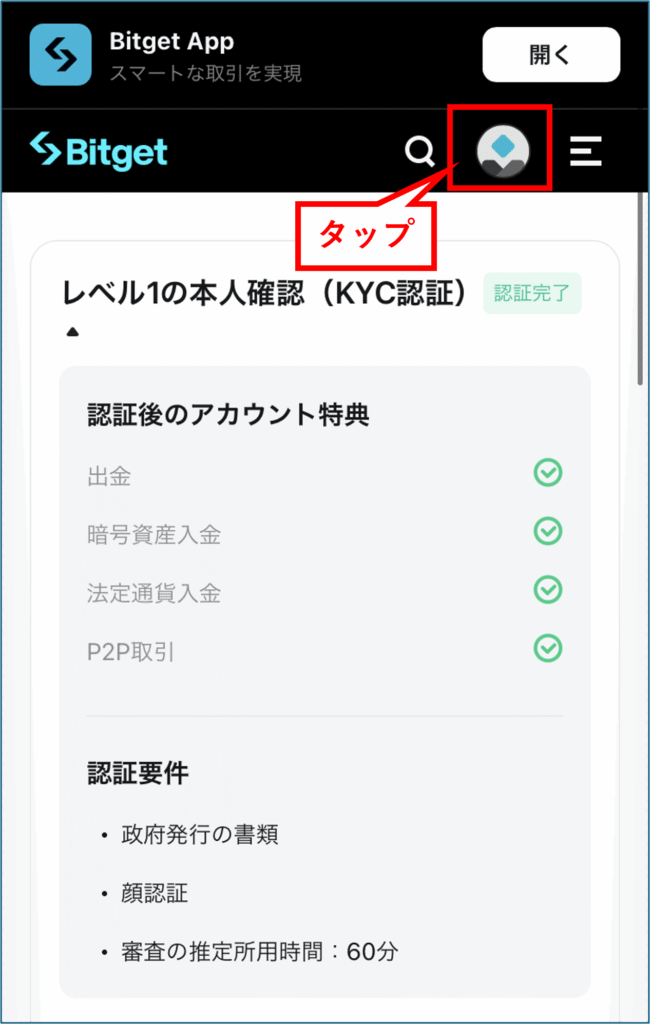Open the hamburger menu icon
The width and height of the screenshot is (650, 1024).
(x=585, y=151)
